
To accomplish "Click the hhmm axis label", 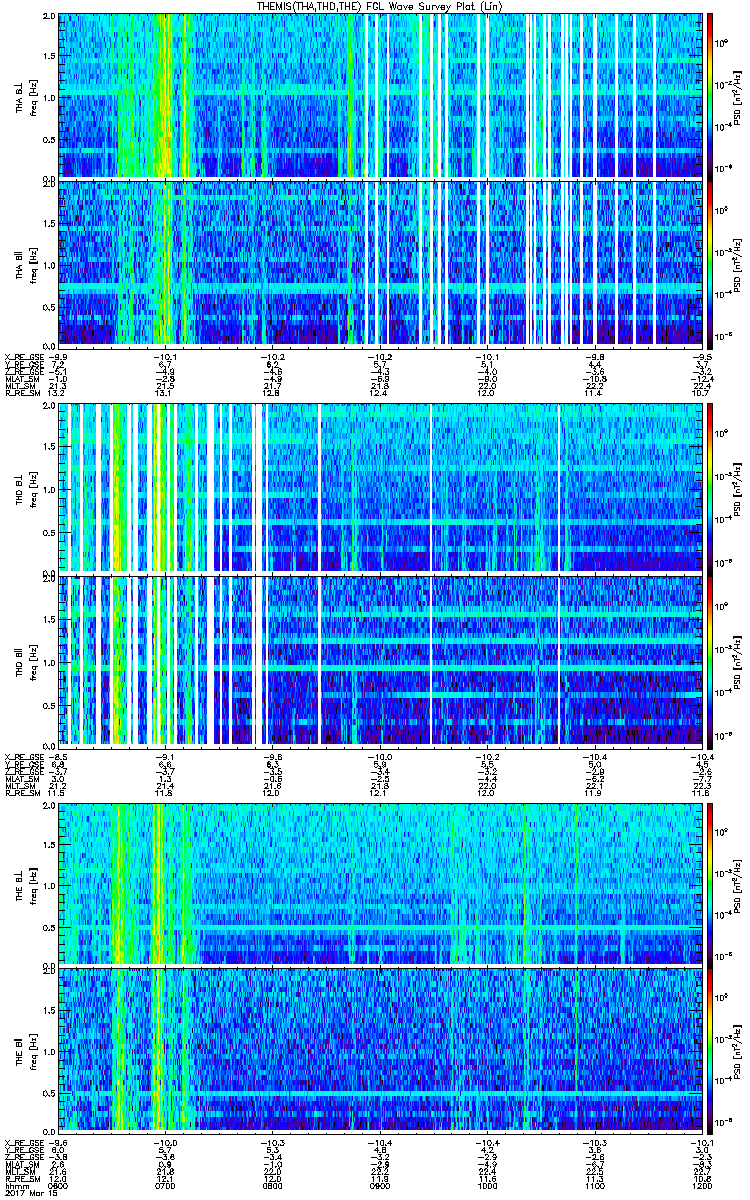I will [16, 1185].
